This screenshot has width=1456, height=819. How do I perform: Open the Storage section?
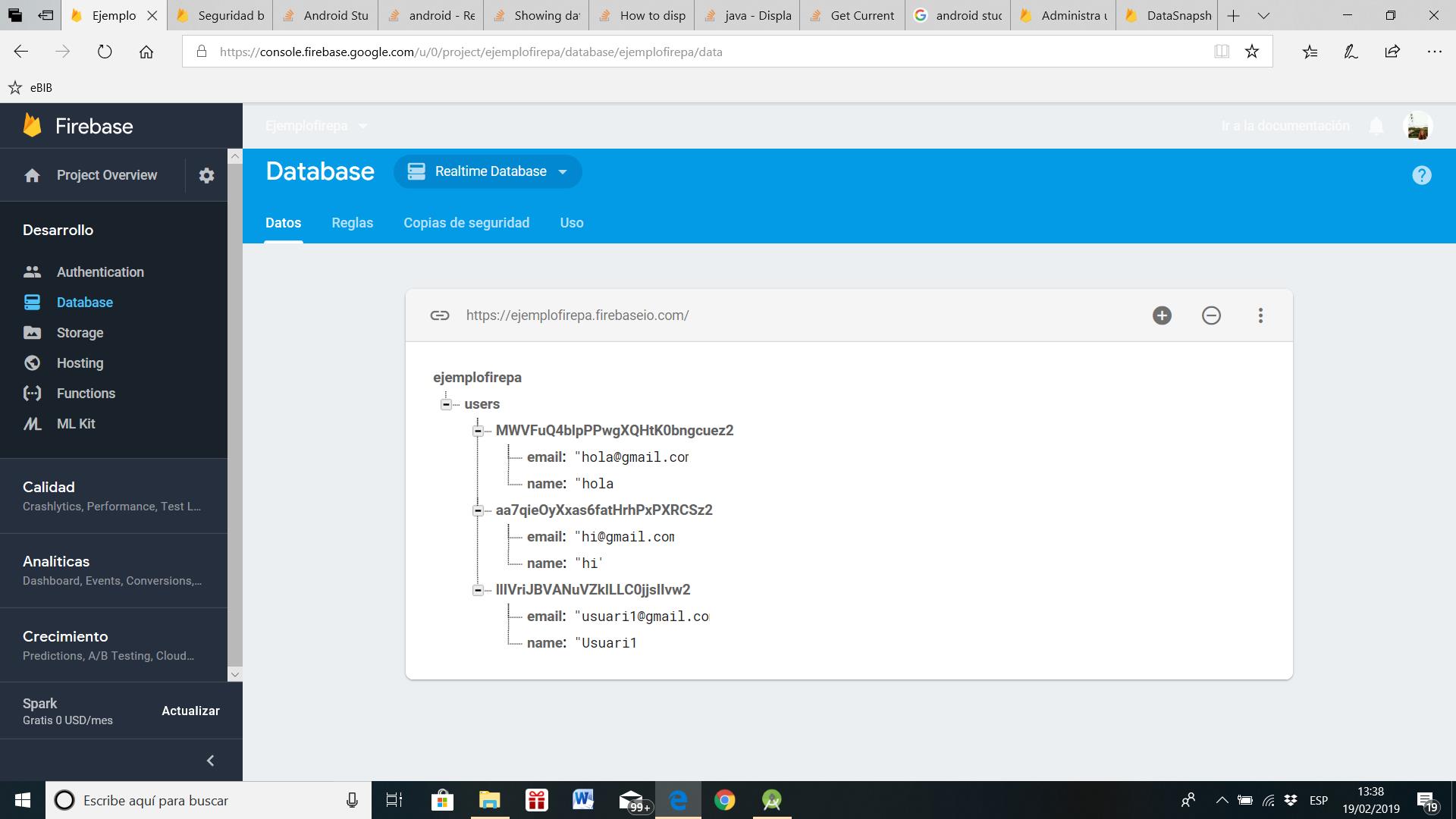[x=79, y=332]
